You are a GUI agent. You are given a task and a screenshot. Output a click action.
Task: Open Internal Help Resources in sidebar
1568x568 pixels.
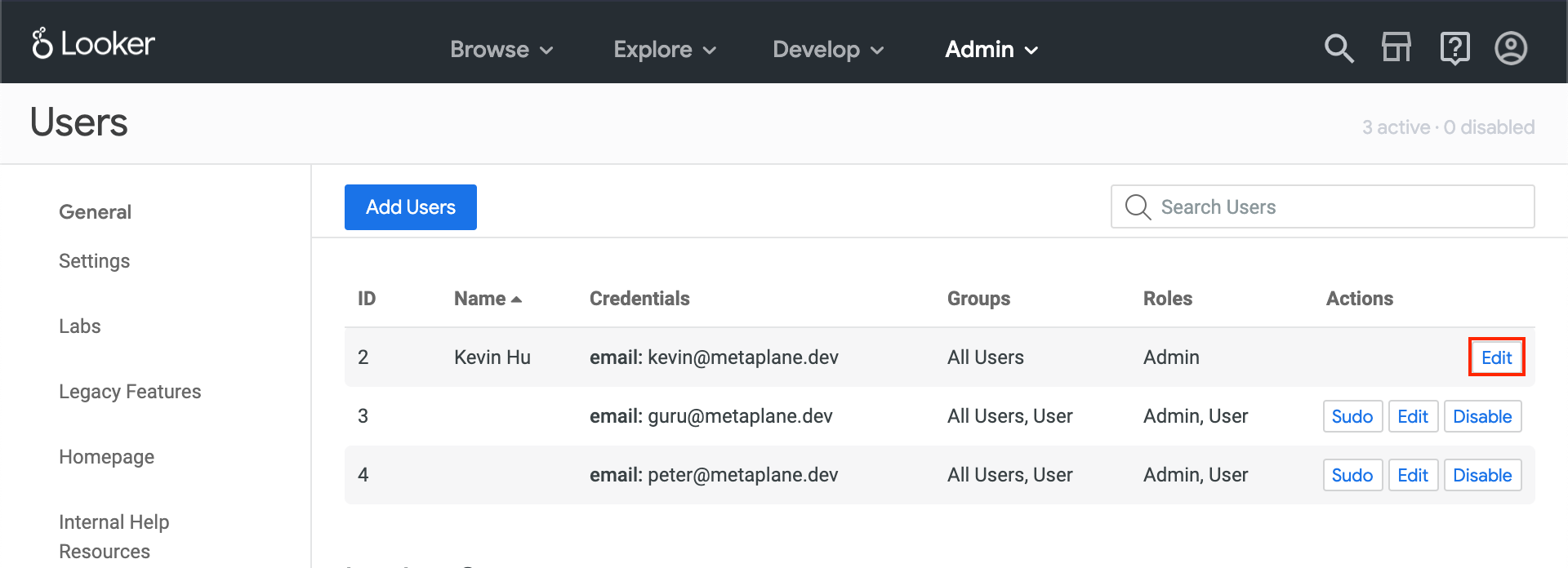[x=114, y=537]
